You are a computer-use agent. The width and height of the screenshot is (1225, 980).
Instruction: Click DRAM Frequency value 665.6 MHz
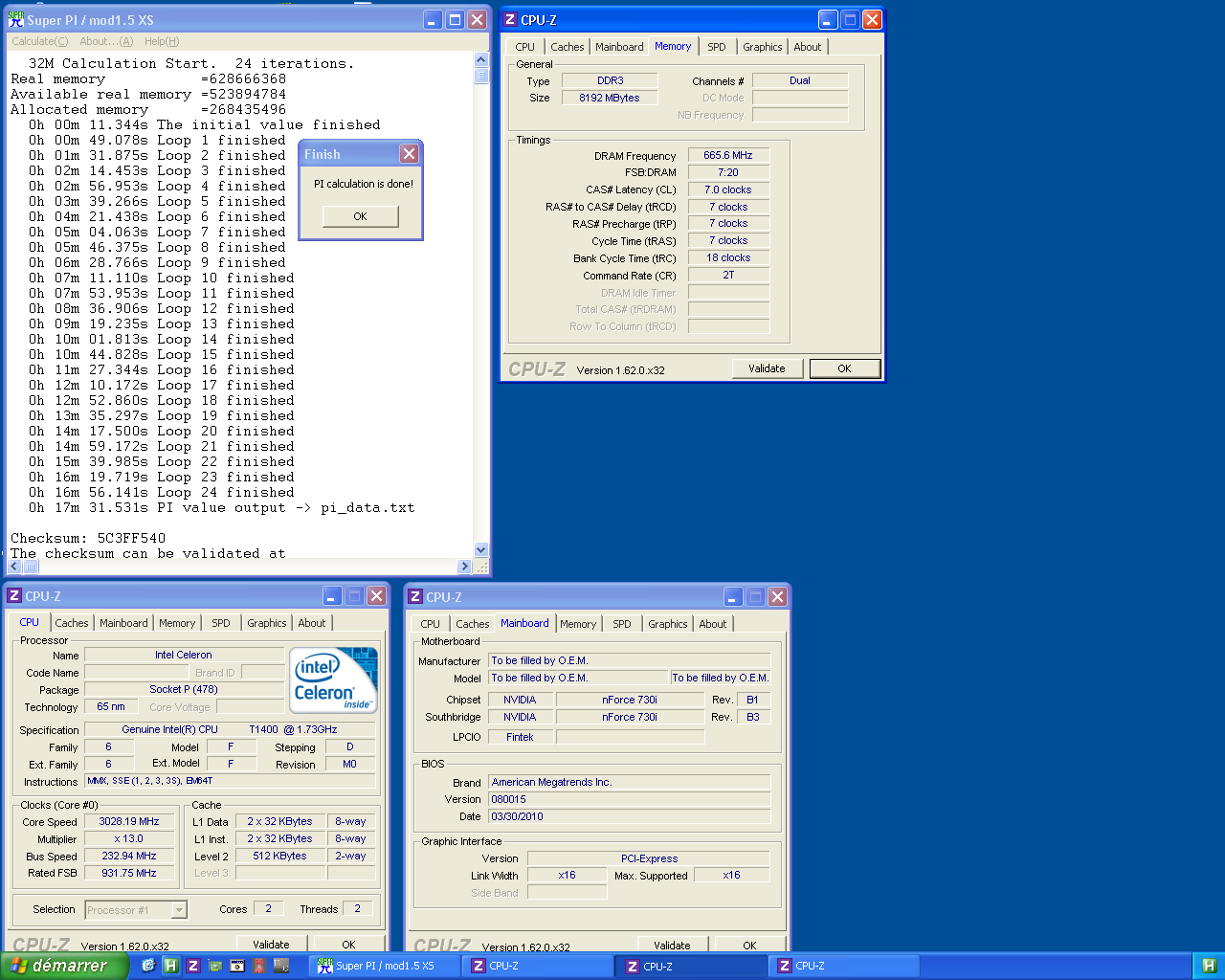point(728,155)
